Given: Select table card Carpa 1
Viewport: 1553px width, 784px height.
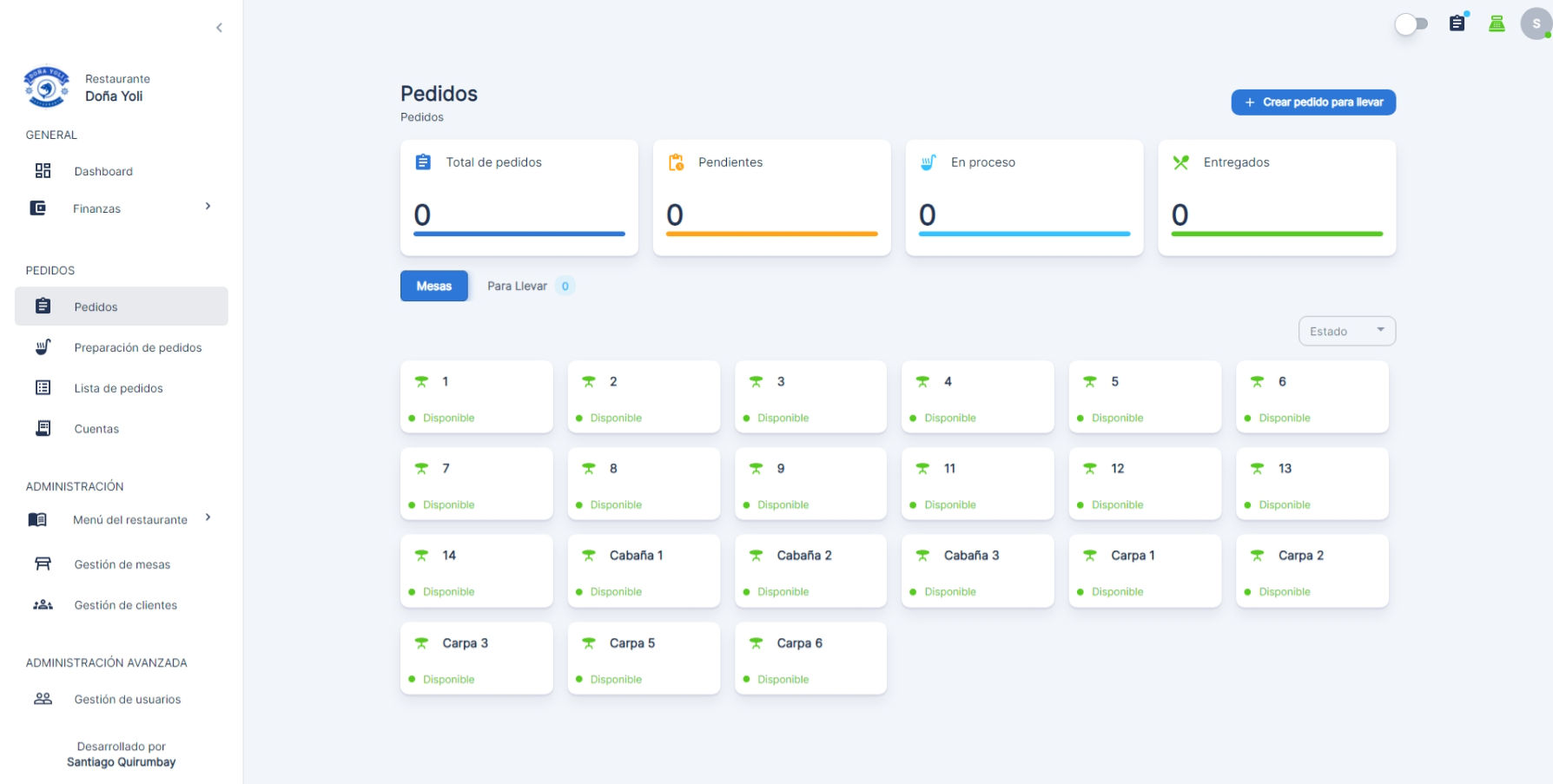Looking at the screenshot, I should click(x=1145, y=570).
